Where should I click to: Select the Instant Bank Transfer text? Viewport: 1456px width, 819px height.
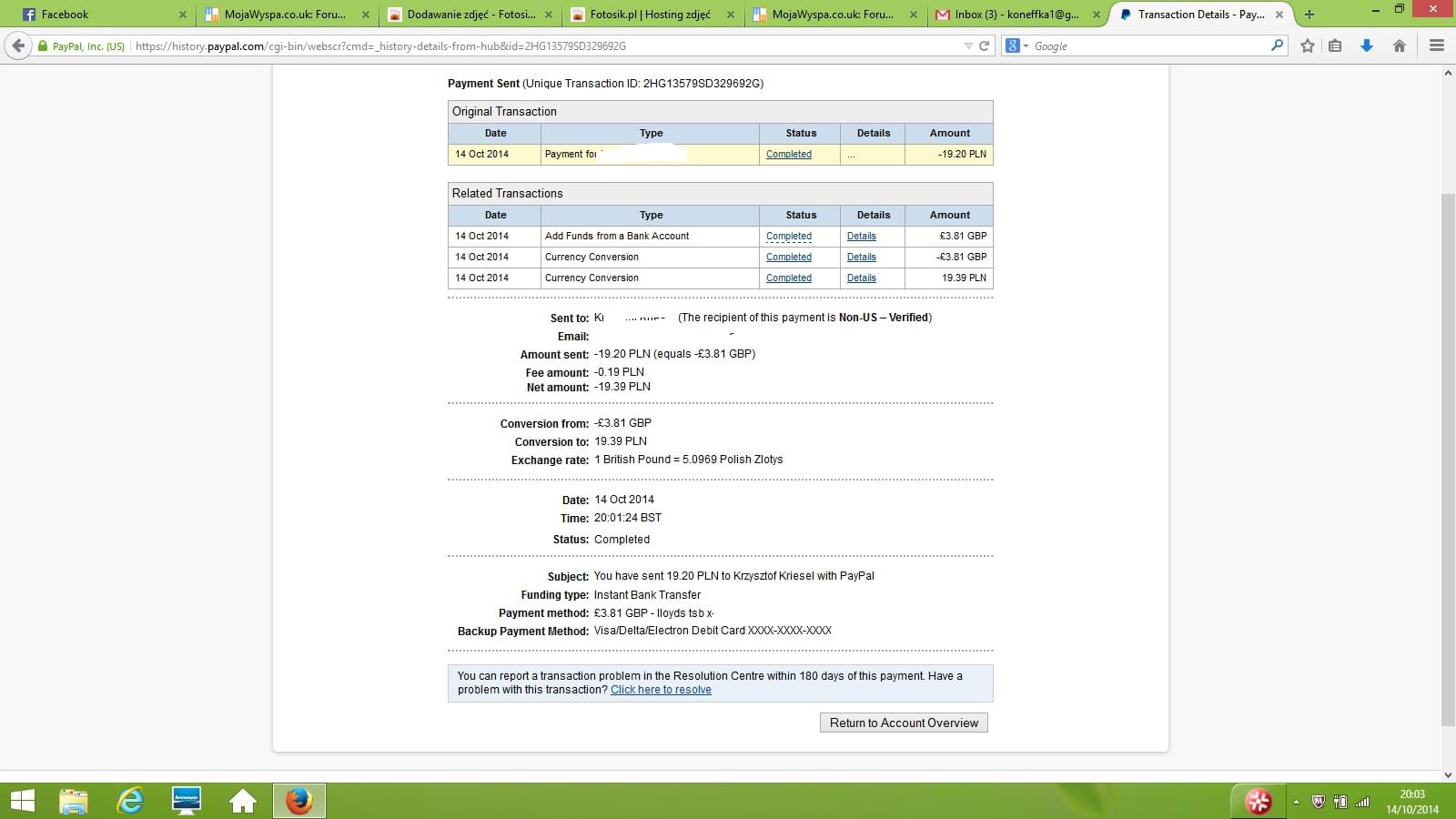647,595
